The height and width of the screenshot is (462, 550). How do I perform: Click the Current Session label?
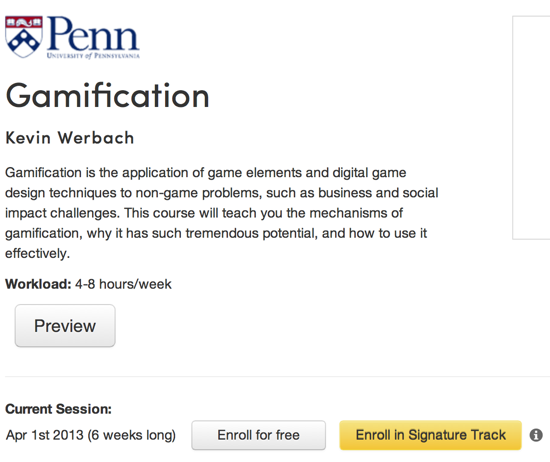tap(58, 409)
